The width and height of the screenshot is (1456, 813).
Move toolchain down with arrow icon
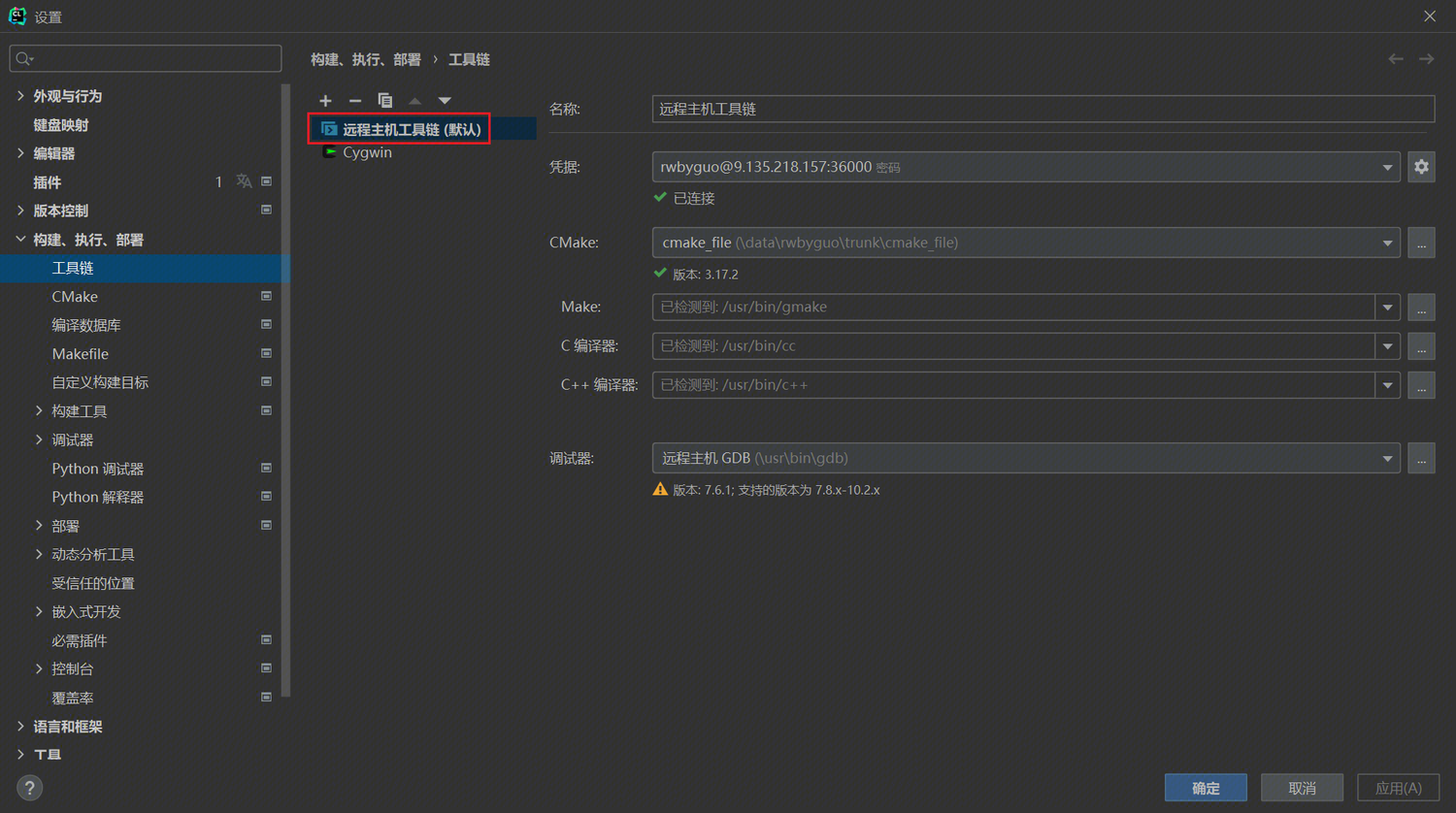(x=445, y=101)
